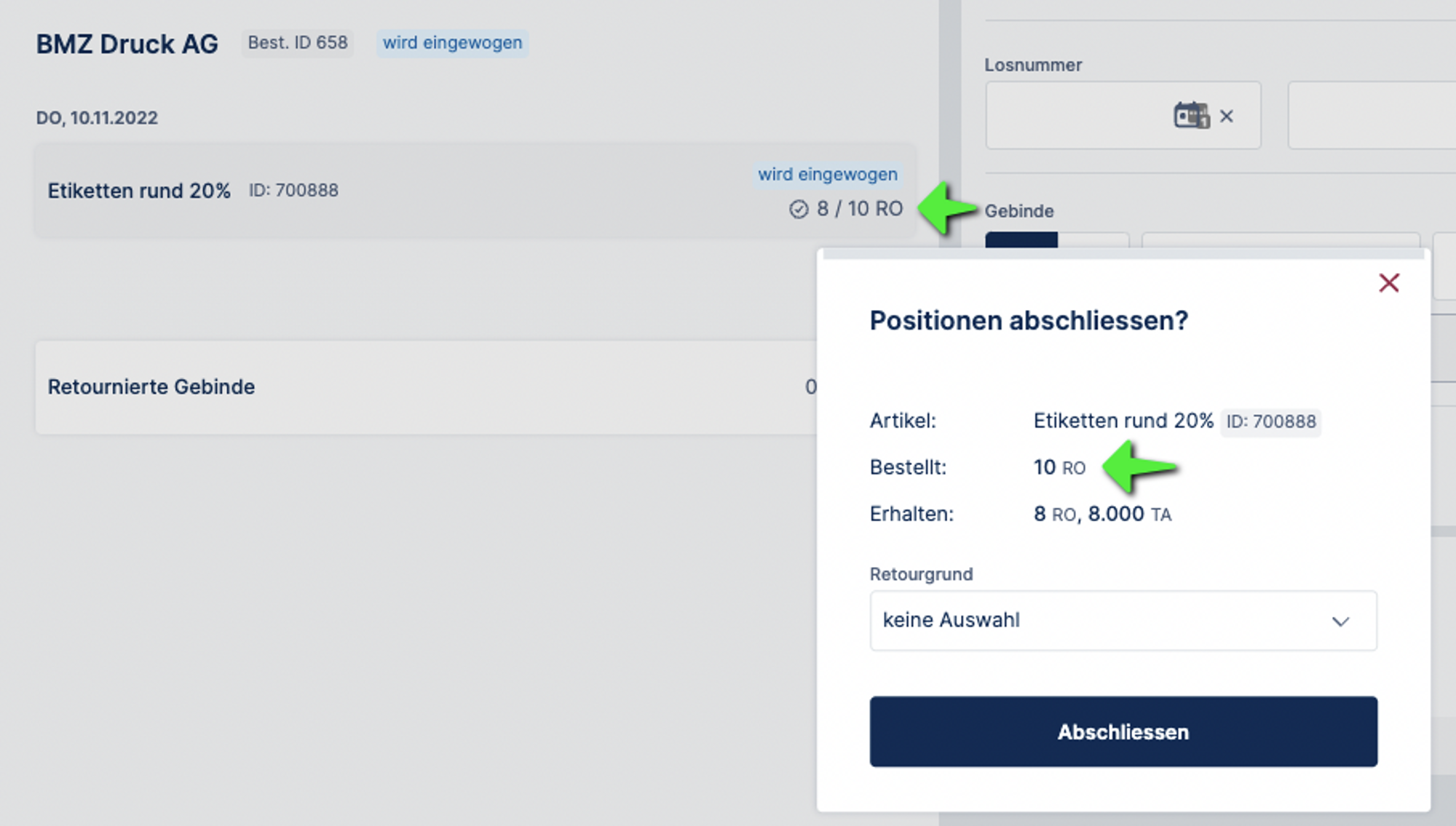Image resolution: width=1456 pixels, height=826 pixels.
Task: Click the chevron arrow in Retourgrund field
Action: click(x=1340, y=622)
